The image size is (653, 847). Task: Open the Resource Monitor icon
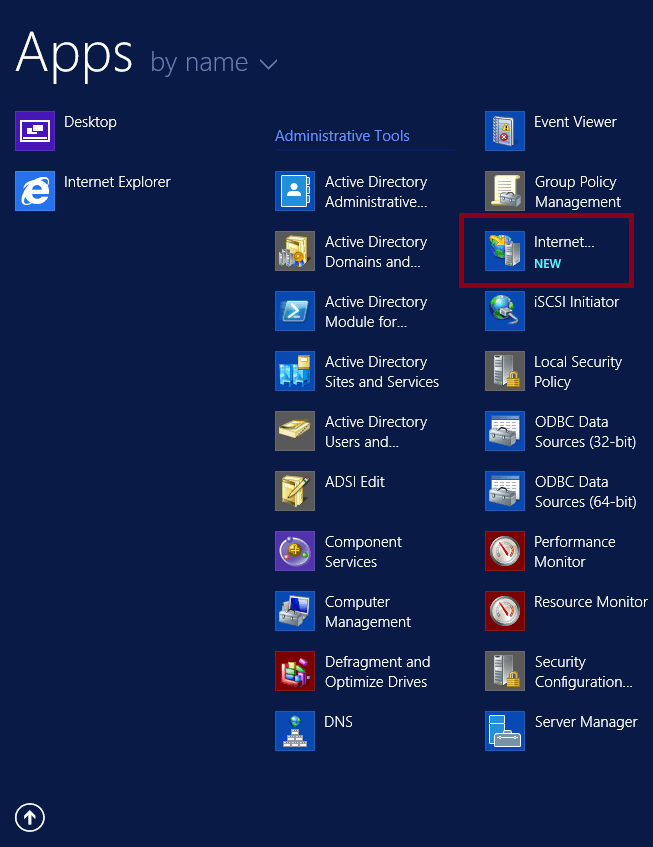(x=505, y=610)
